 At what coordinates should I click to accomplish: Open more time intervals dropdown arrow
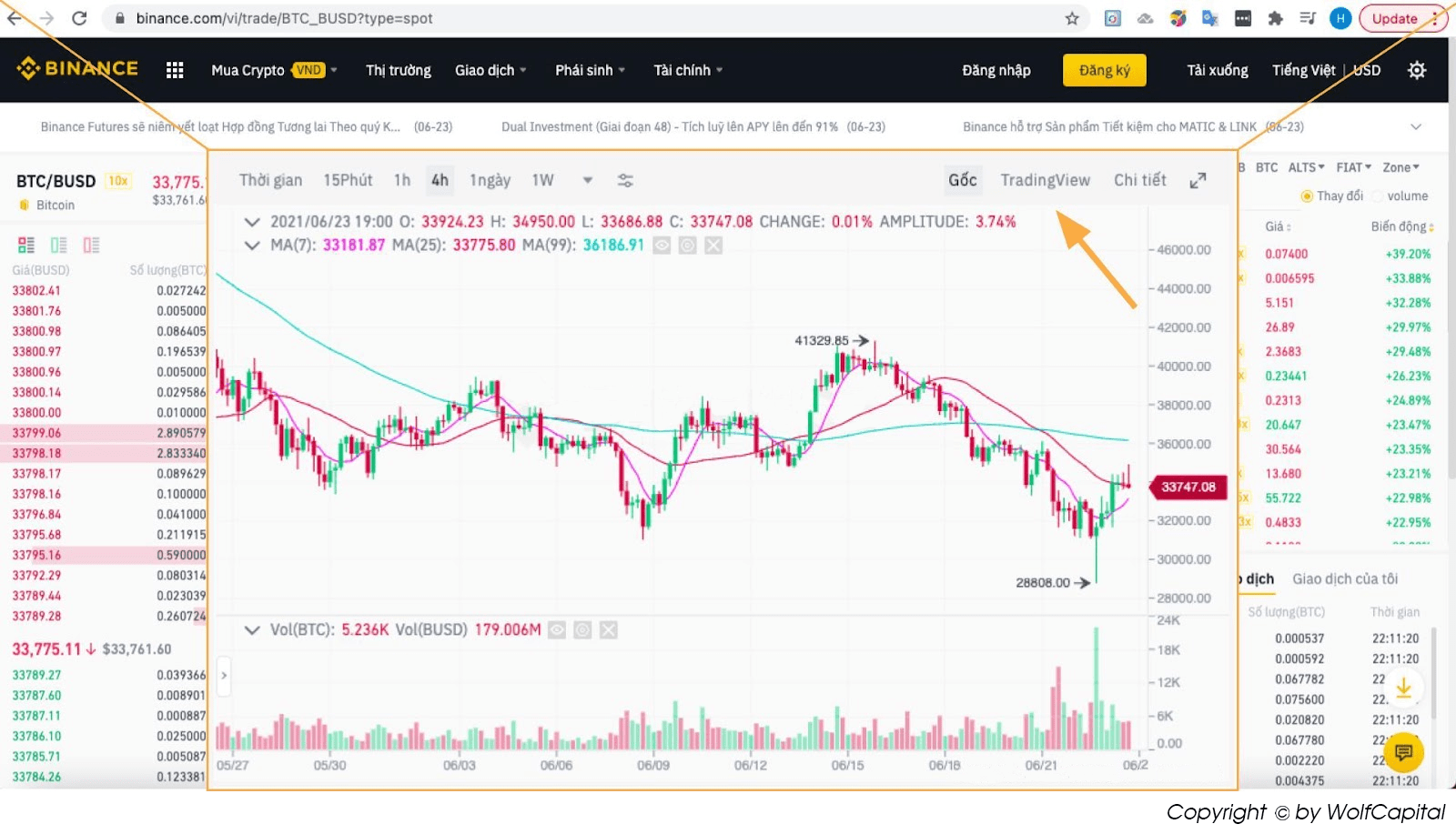588,180
